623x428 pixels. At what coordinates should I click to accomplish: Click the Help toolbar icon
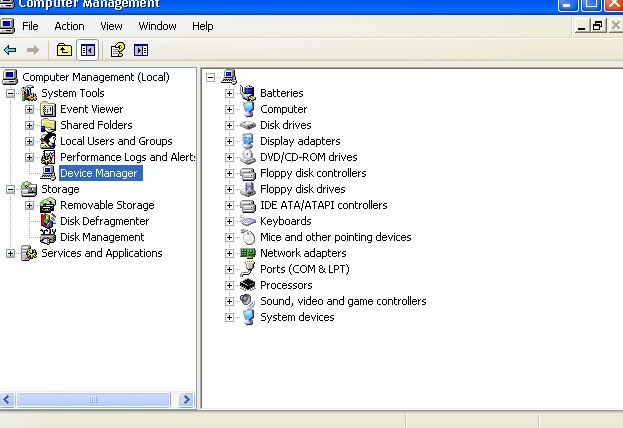point(118,50)
